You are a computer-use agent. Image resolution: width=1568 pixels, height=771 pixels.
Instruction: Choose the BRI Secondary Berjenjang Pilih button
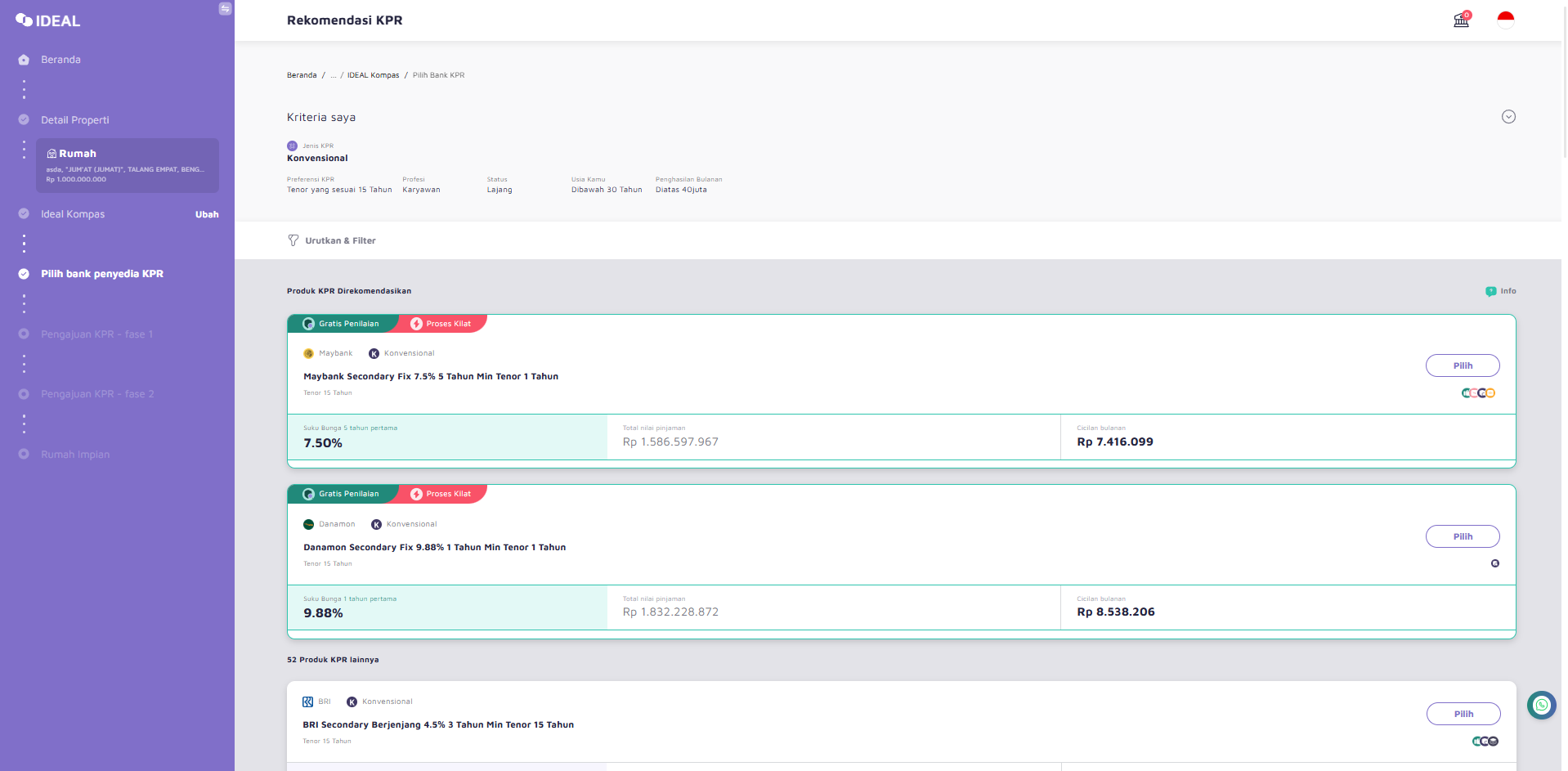[1463, 714]
